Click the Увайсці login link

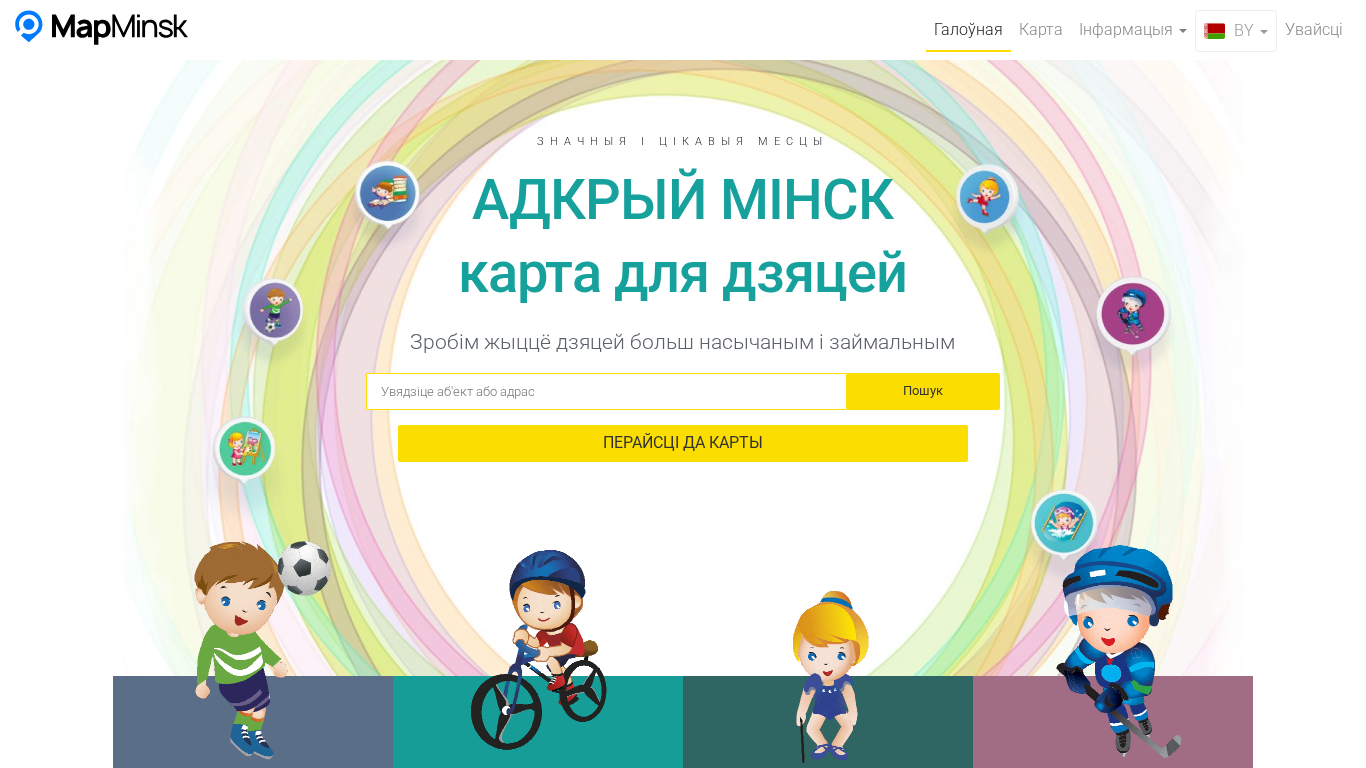[1314, 30]
